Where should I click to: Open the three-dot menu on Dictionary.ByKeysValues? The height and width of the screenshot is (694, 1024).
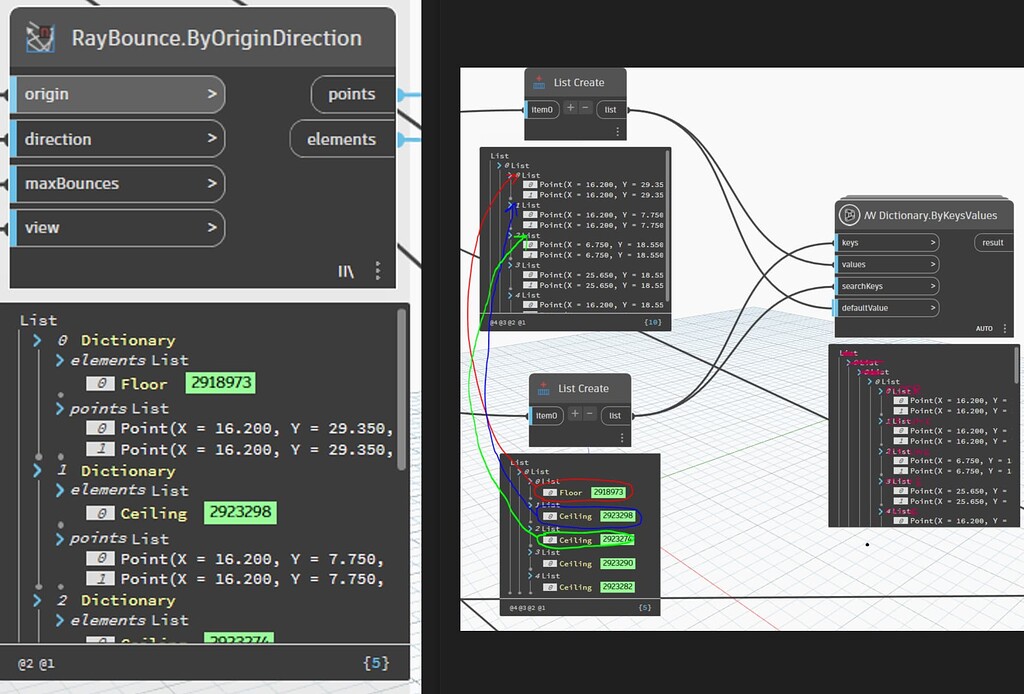1004,327
